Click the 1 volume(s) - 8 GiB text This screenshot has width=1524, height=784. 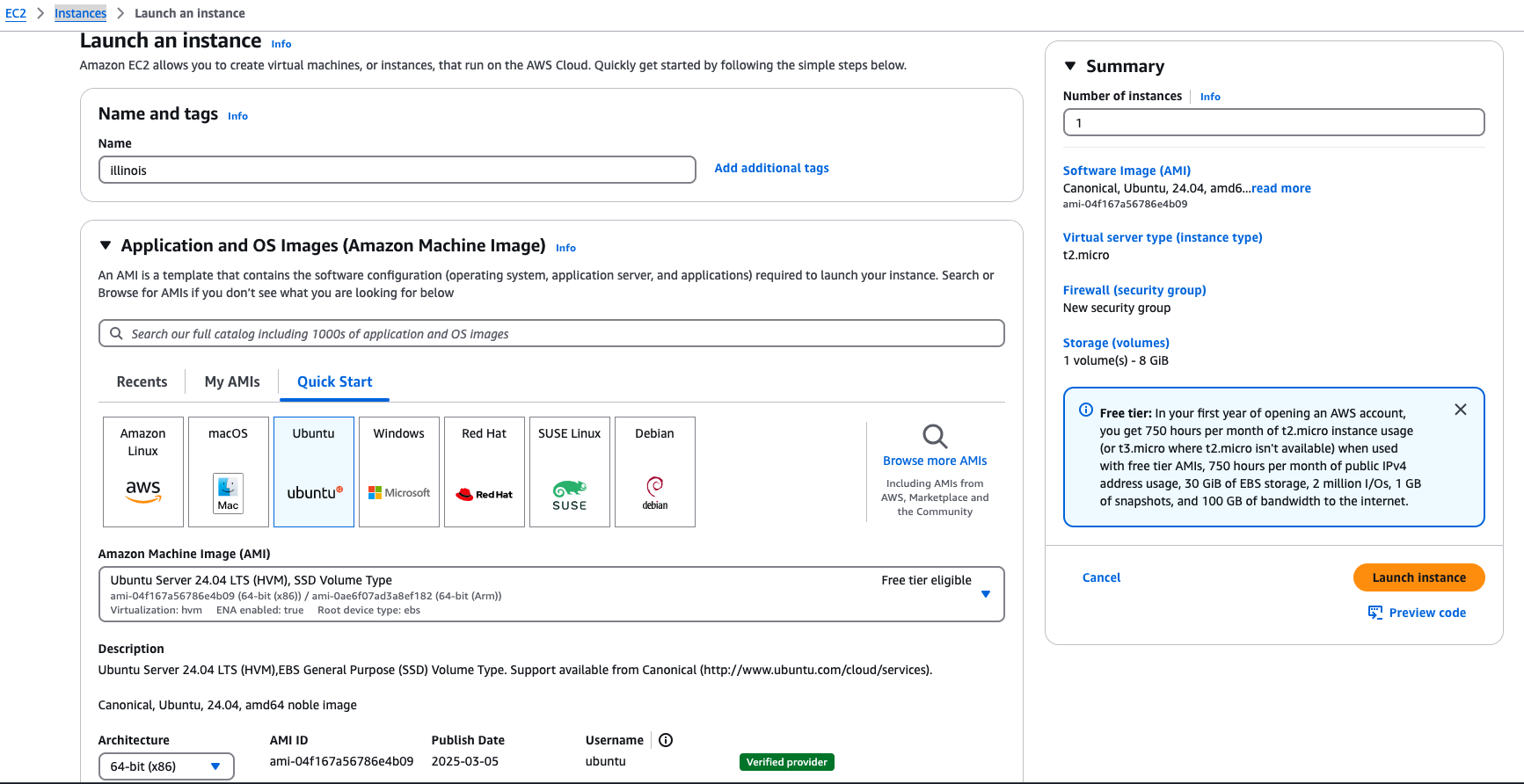[1116, 360]
